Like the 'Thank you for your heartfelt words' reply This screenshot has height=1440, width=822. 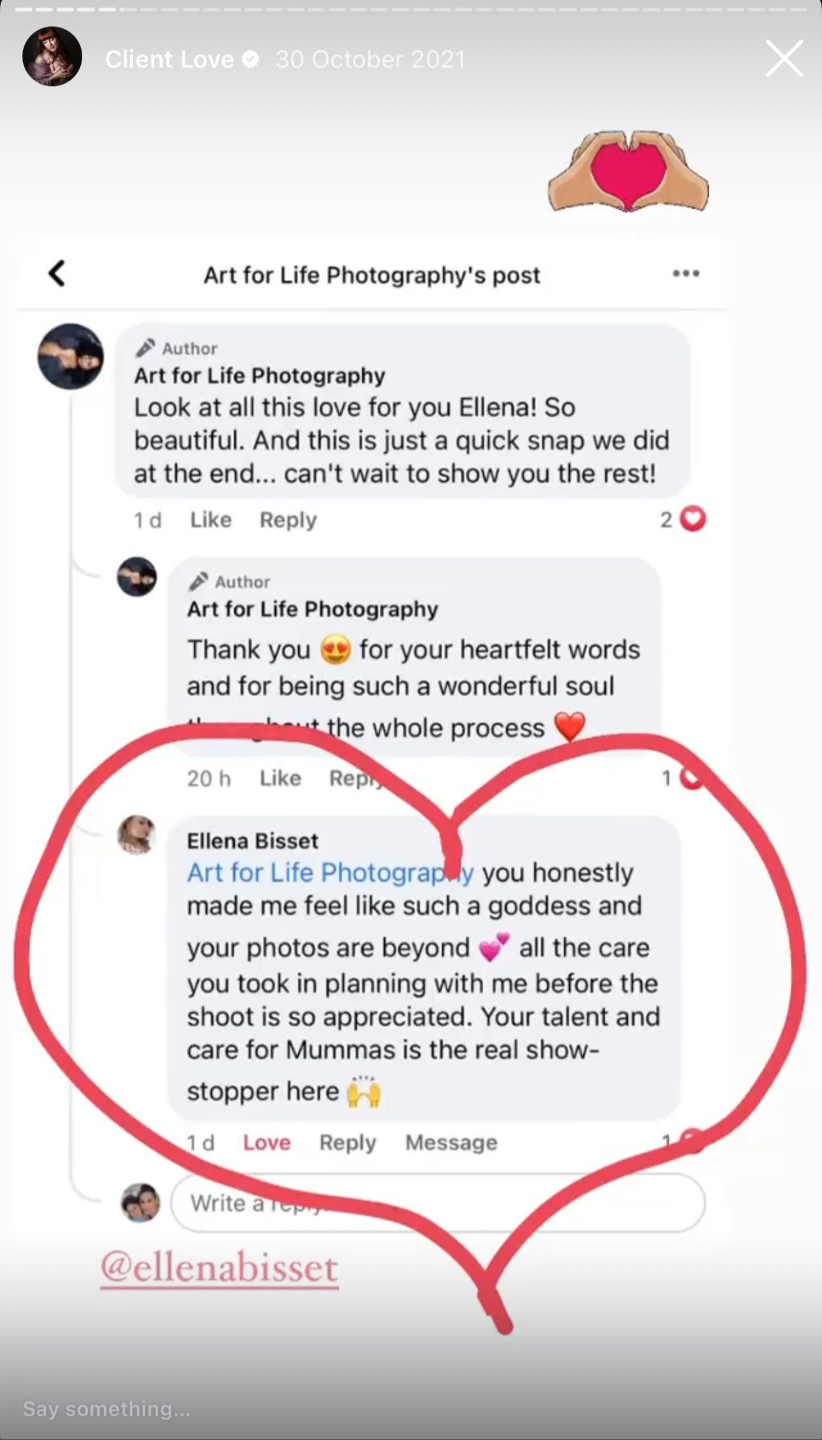280,778
